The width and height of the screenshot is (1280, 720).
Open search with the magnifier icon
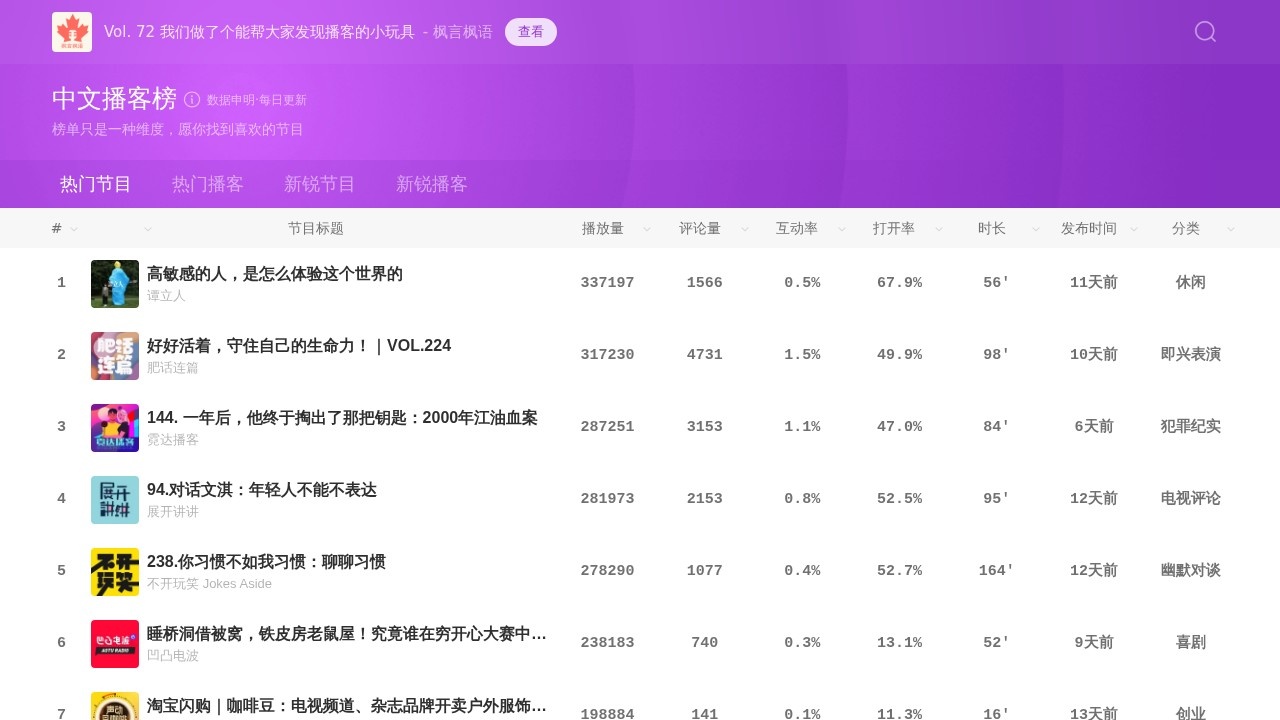click(x=1204, y=31)
